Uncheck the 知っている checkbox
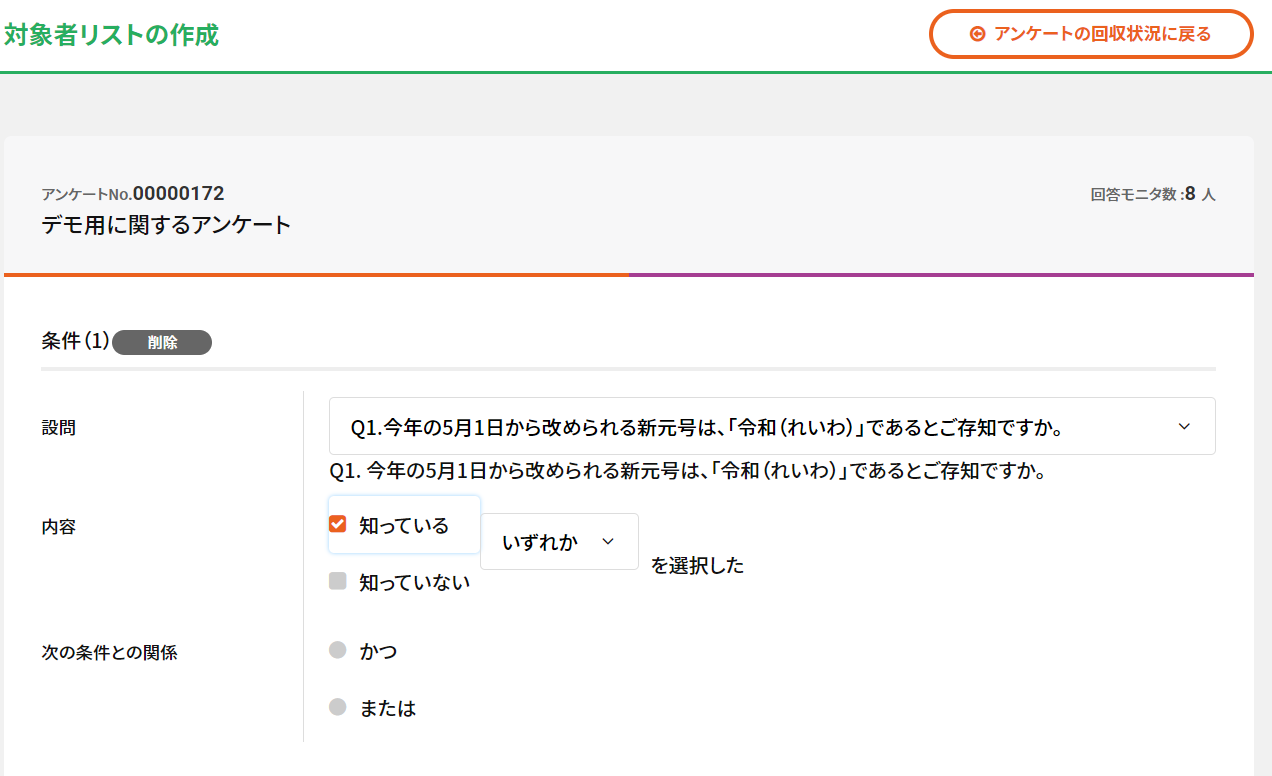The width and height of the screenshot is (1272, 776). coord(338,524)
